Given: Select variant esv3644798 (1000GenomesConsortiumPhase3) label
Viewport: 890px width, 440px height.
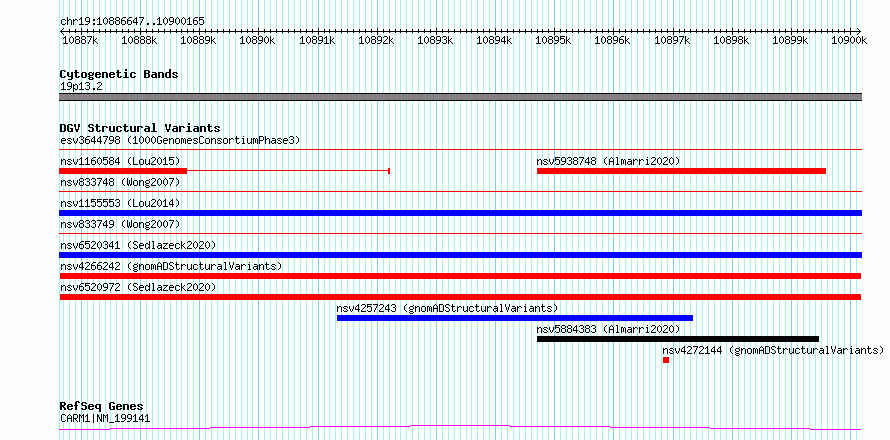Looking at the screenshot, I should pyautogui.click(x=180, y=140).
